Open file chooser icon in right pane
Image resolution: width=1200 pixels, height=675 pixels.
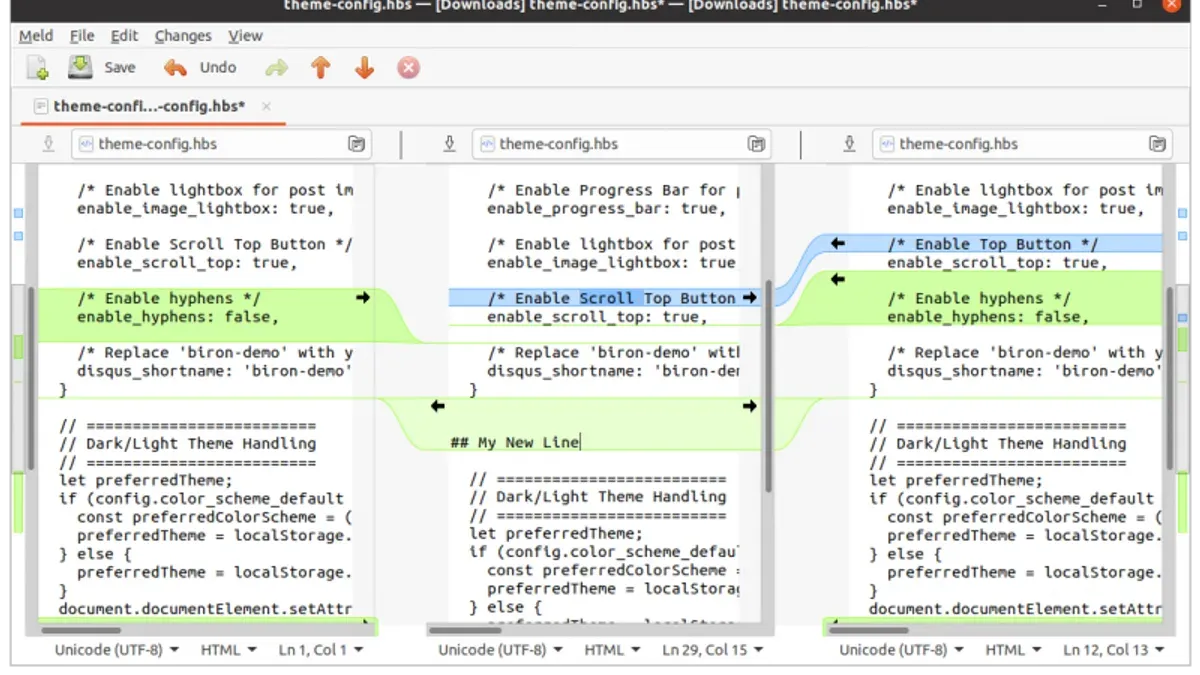coord(1157,144)
